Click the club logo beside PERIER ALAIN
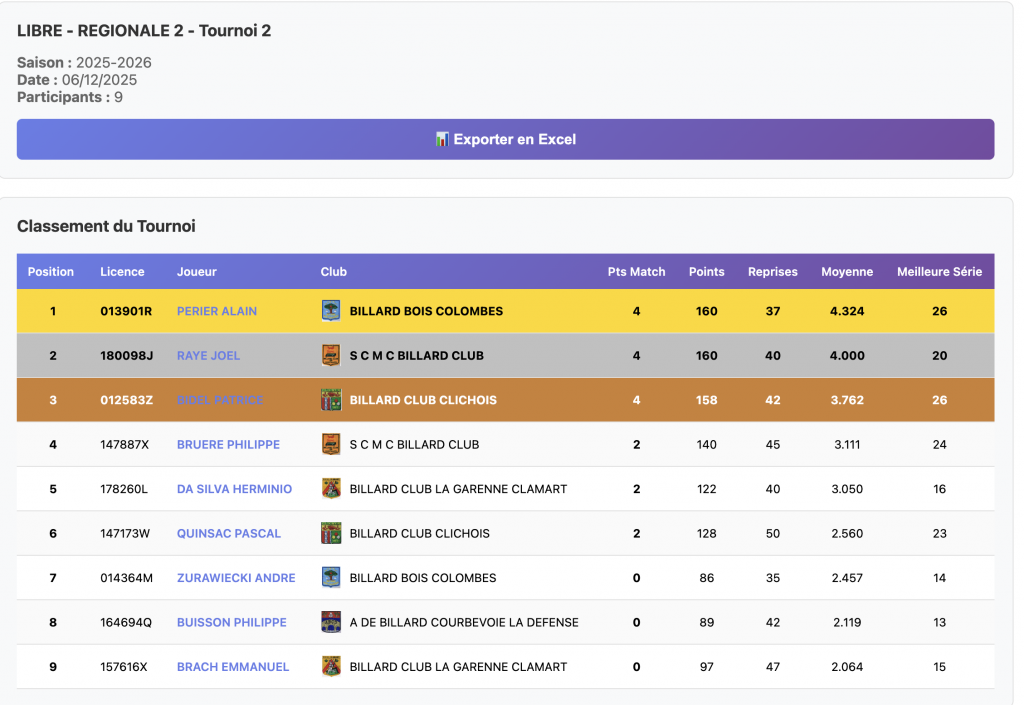1024x705 pixels. click(x=331, y=311)
